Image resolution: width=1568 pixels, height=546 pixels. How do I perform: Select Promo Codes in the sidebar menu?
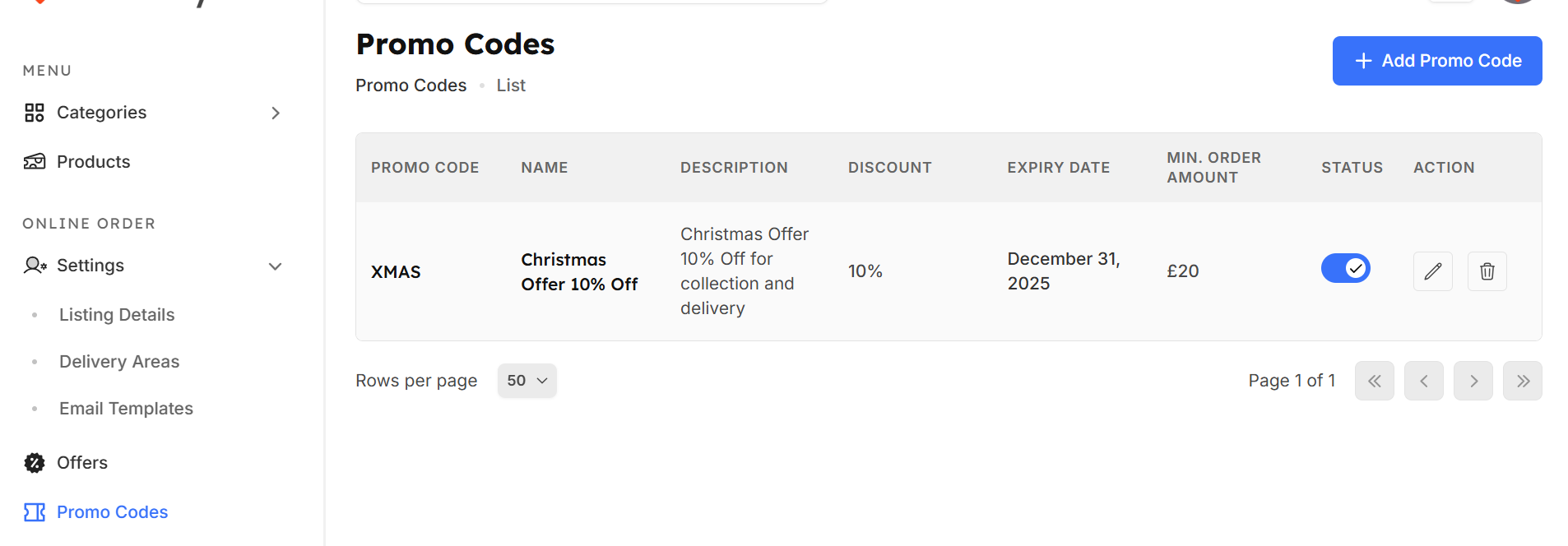112,512
